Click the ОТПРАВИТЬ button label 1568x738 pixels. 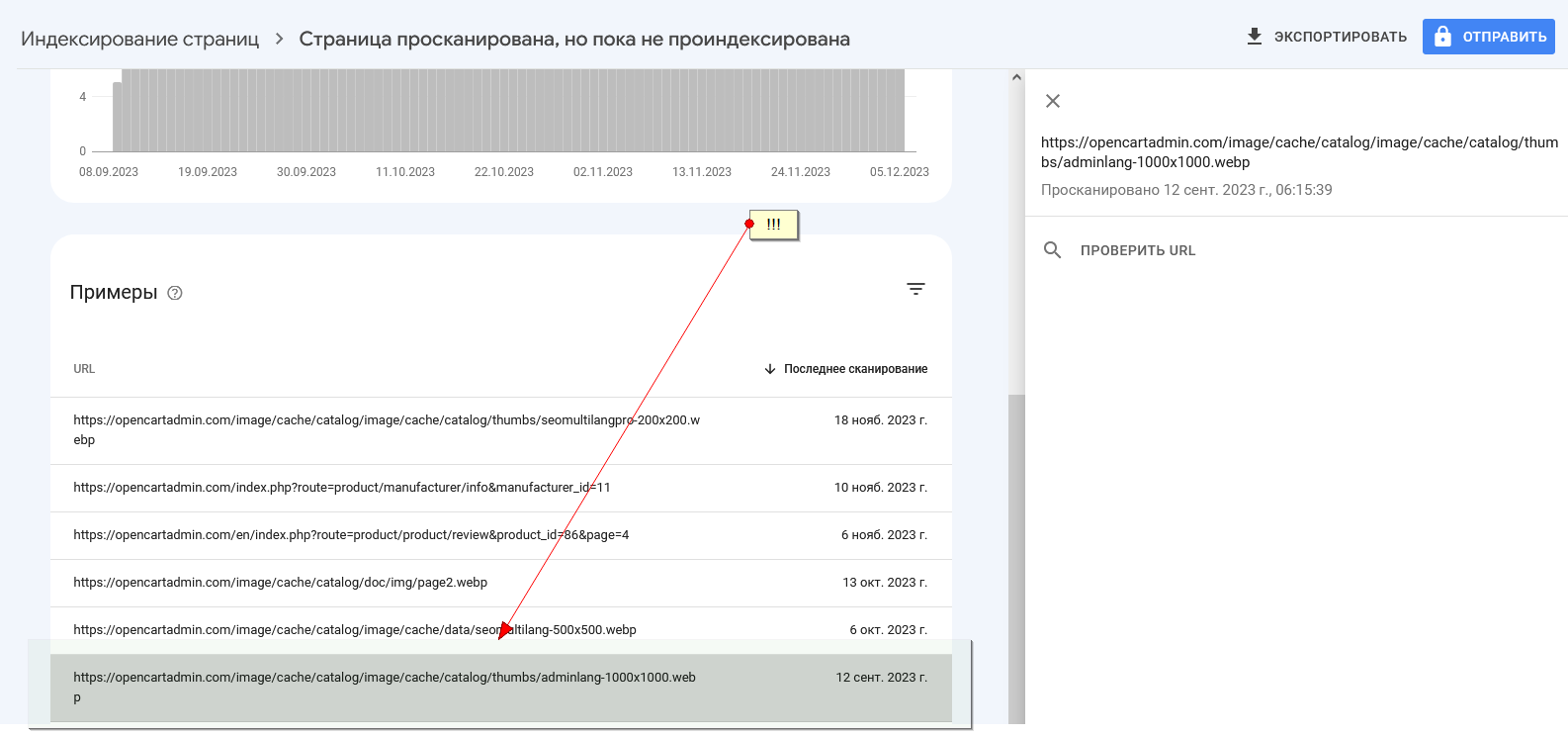point(1505,37)
